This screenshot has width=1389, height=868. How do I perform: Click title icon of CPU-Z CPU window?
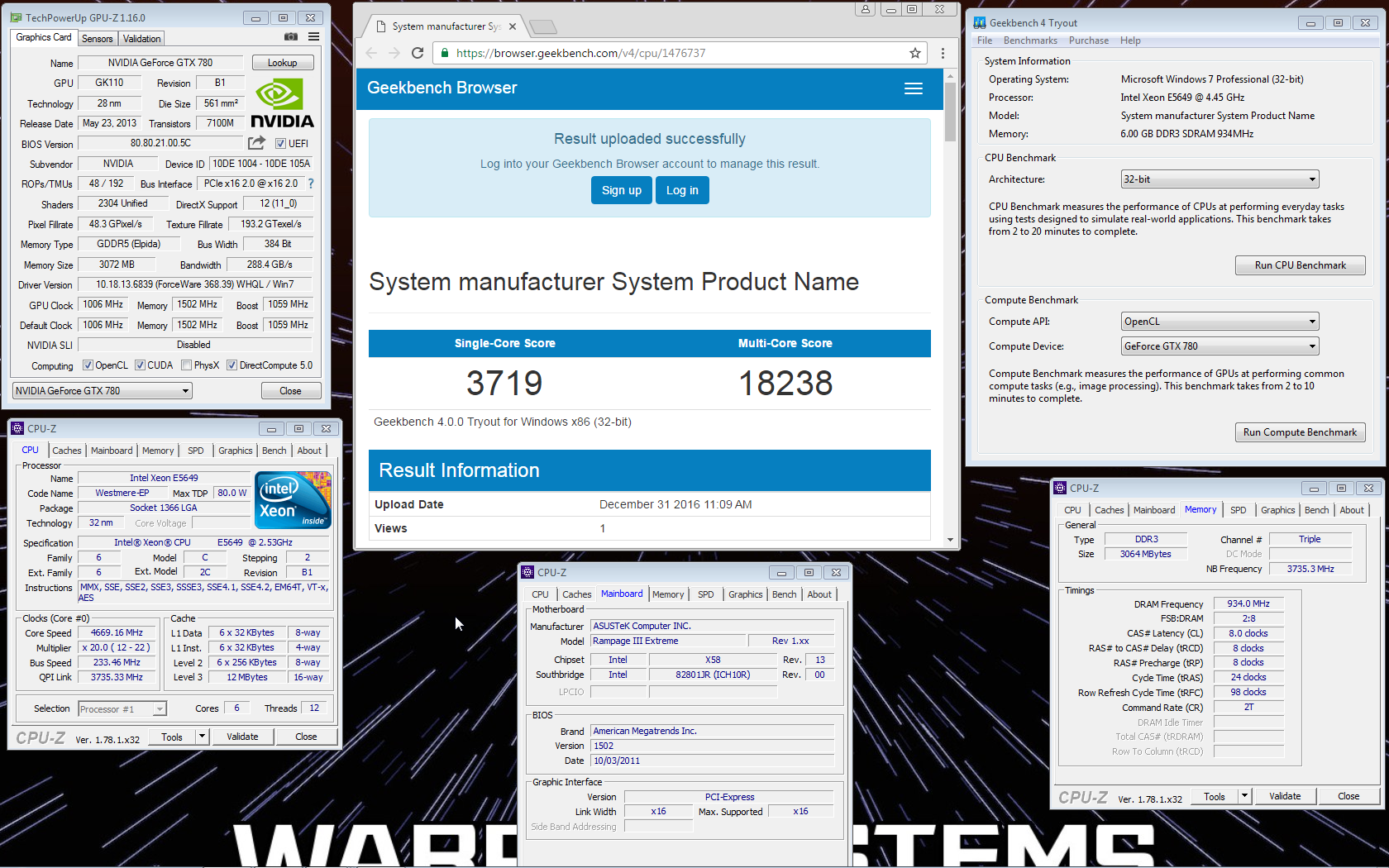click(17, 428)
